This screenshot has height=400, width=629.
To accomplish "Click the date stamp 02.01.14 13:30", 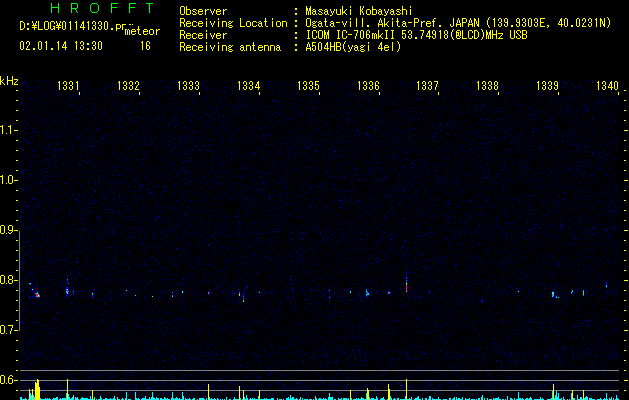I will [61, 46].
